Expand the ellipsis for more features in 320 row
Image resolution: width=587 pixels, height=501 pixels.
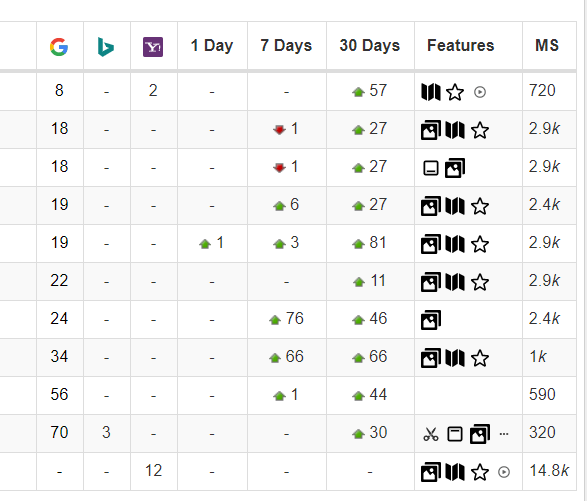coord(504,434)
